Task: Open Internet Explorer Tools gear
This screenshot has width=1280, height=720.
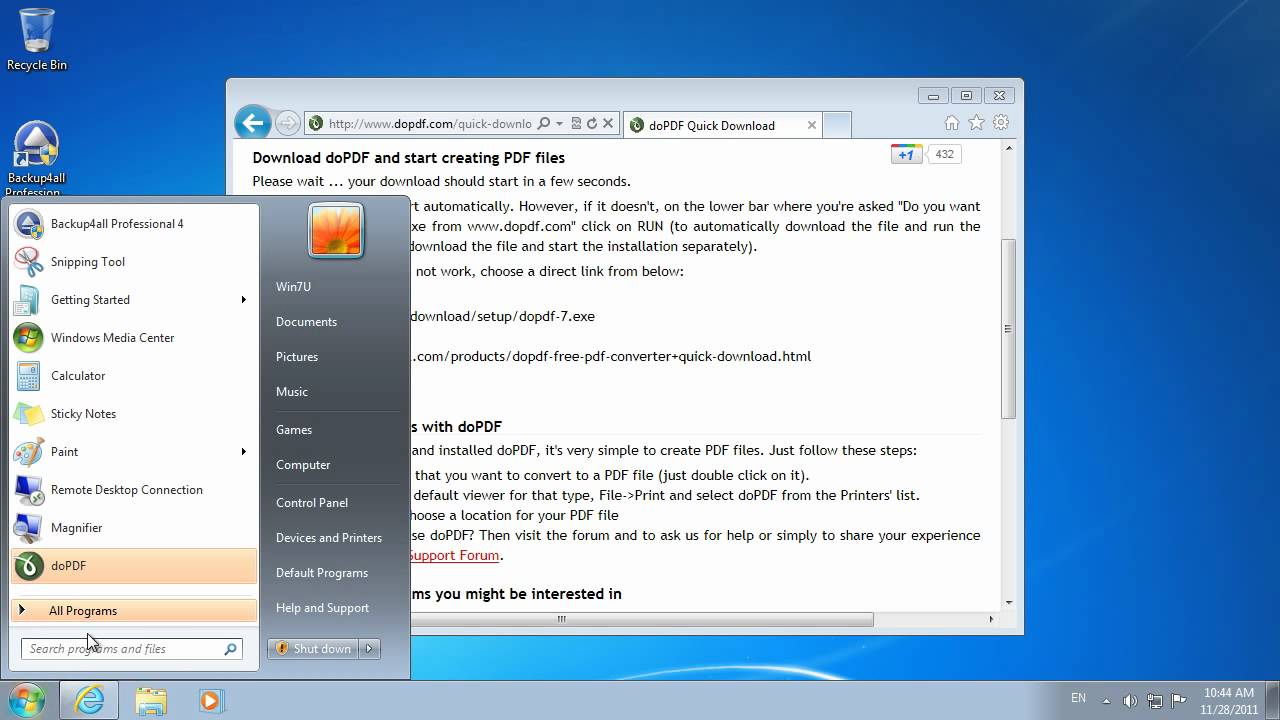Action: point(1001,123)
